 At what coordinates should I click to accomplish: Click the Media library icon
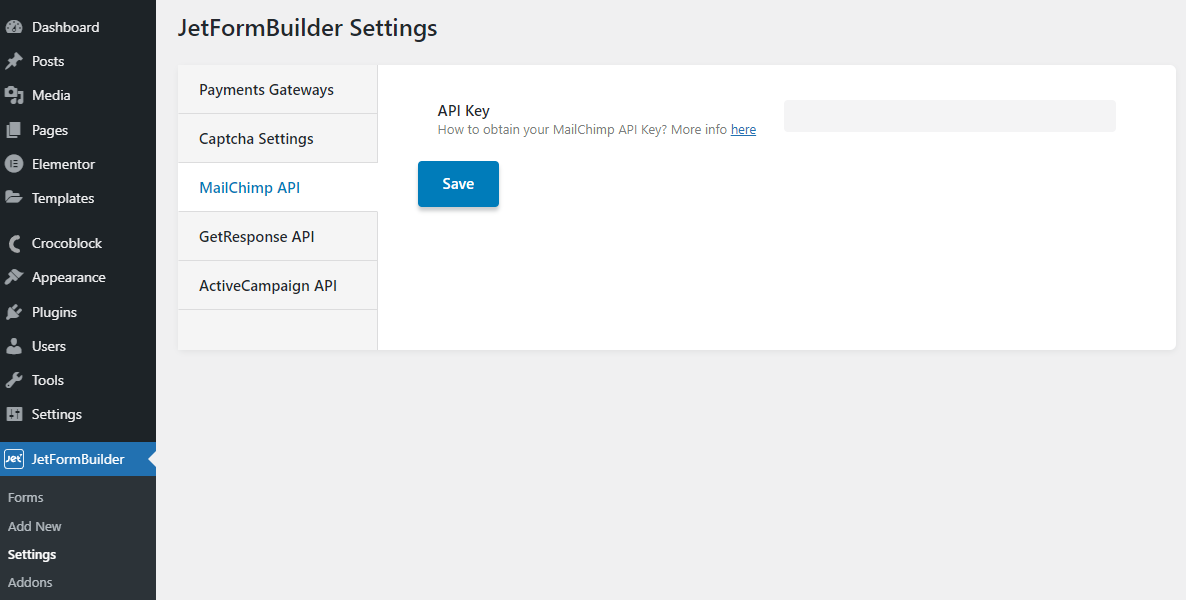(14, 95)
